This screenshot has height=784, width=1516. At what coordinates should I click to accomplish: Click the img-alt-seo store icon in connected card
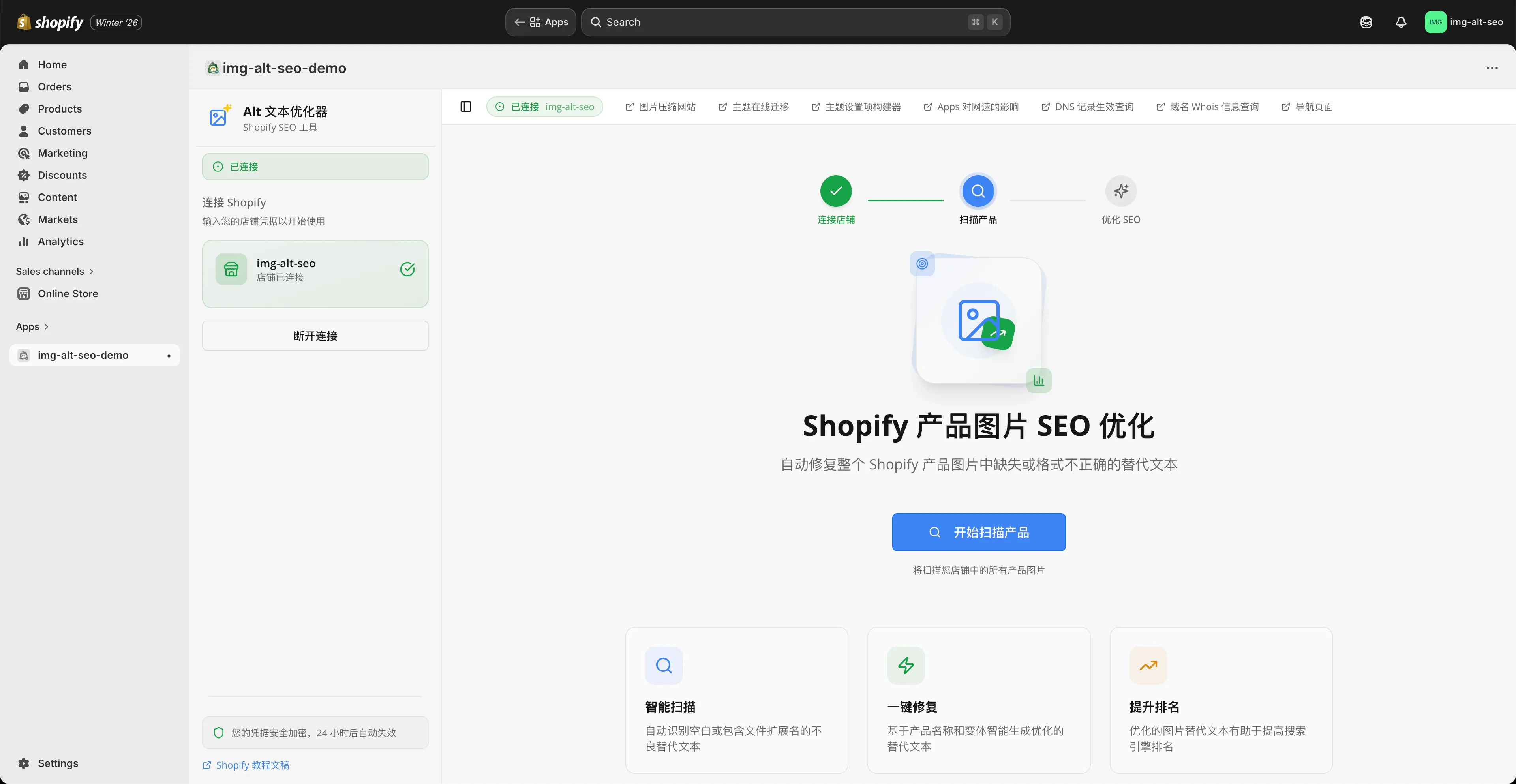231,269
